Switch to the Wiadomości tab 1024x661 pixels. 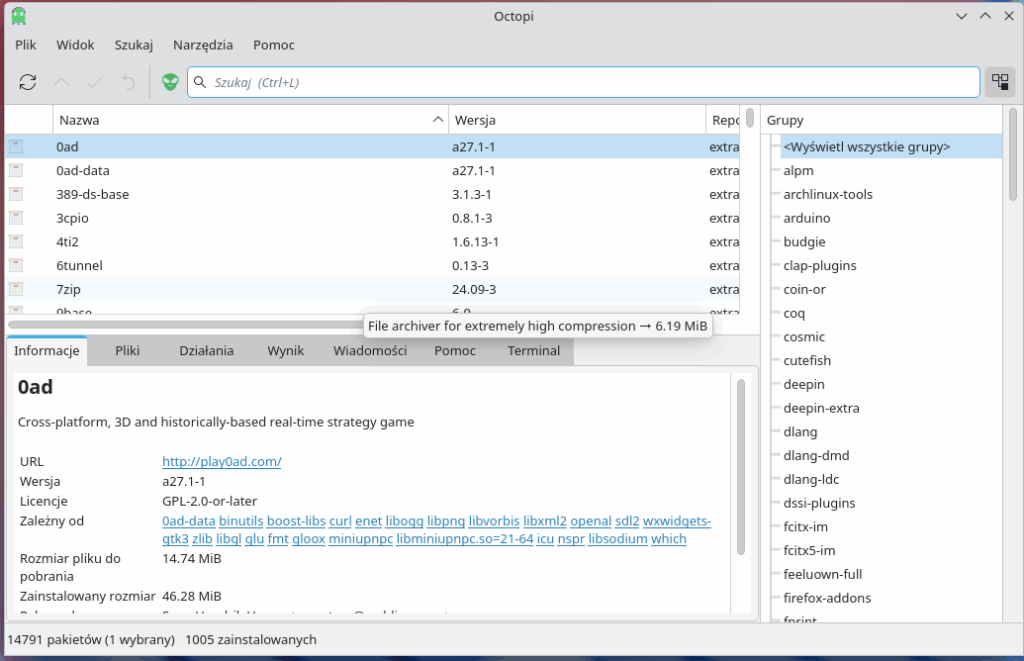(370, 351)
